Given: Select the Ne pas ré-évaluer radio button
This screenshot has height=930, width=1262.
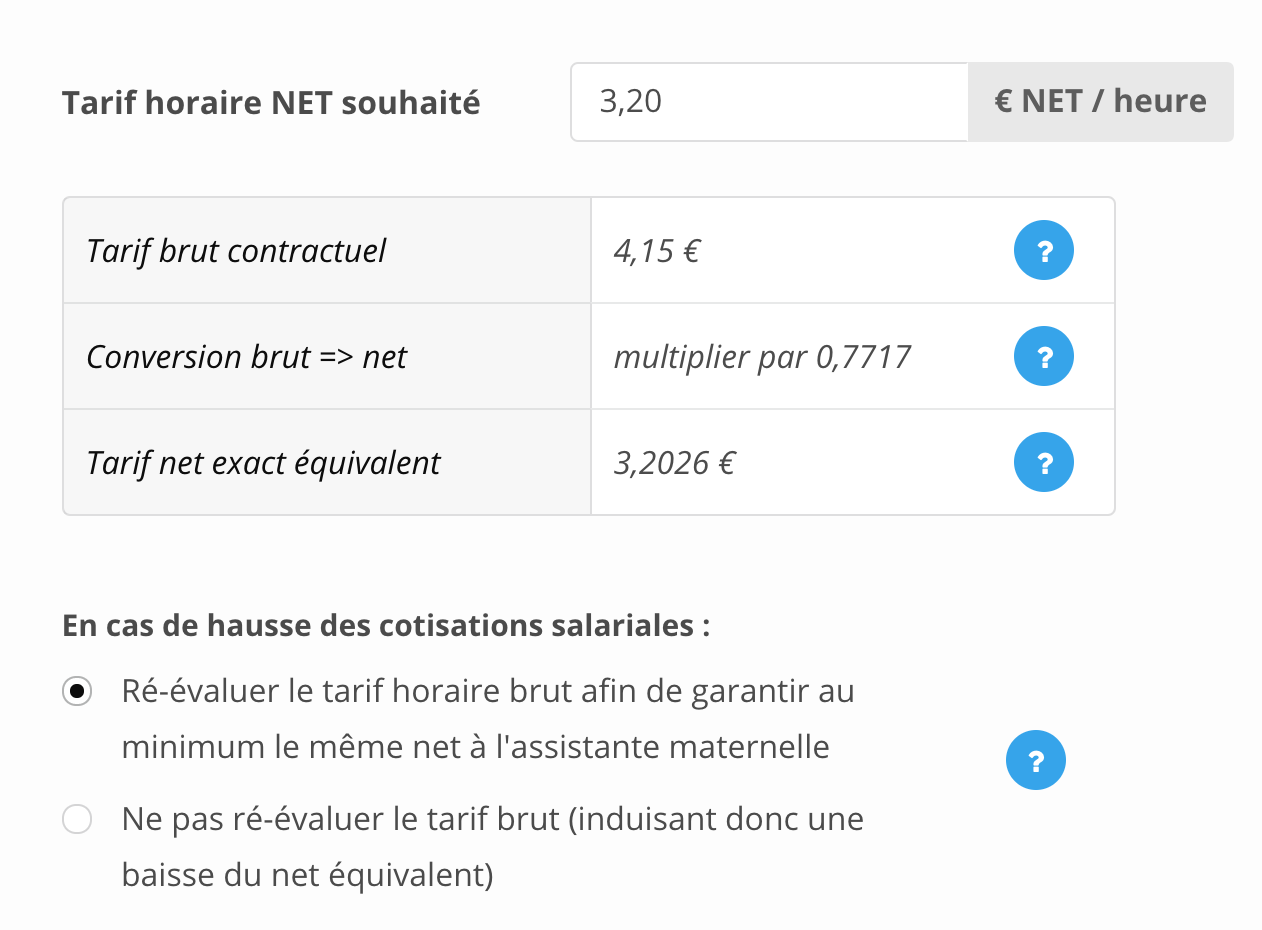Looking at the screenshot, I should click(77, 820).
